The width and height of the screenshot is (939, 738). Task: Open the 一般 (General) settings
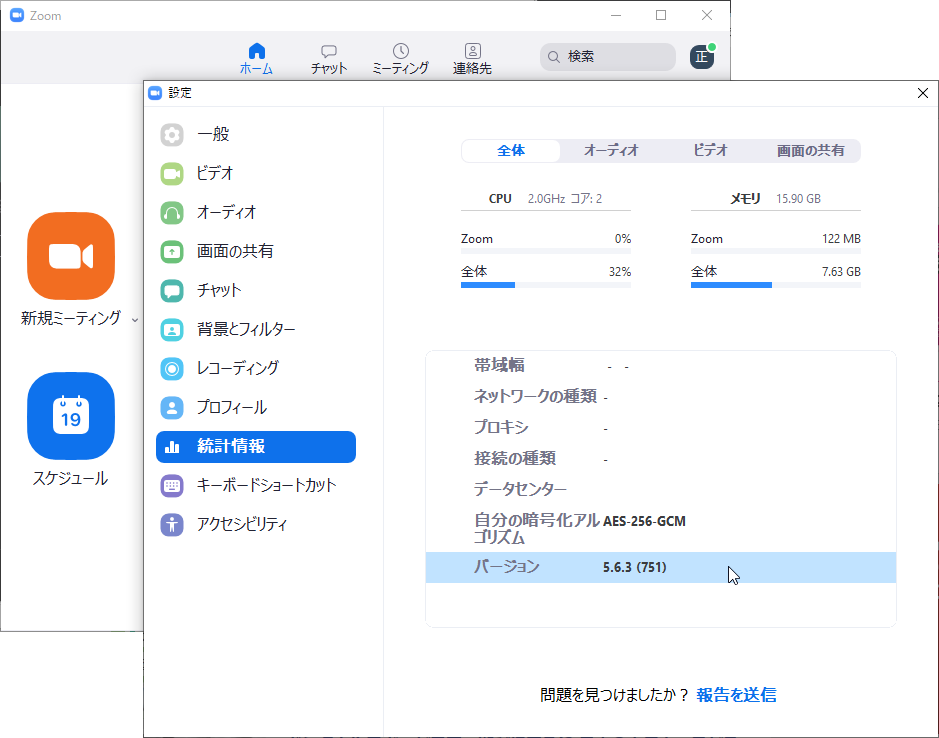212,135
